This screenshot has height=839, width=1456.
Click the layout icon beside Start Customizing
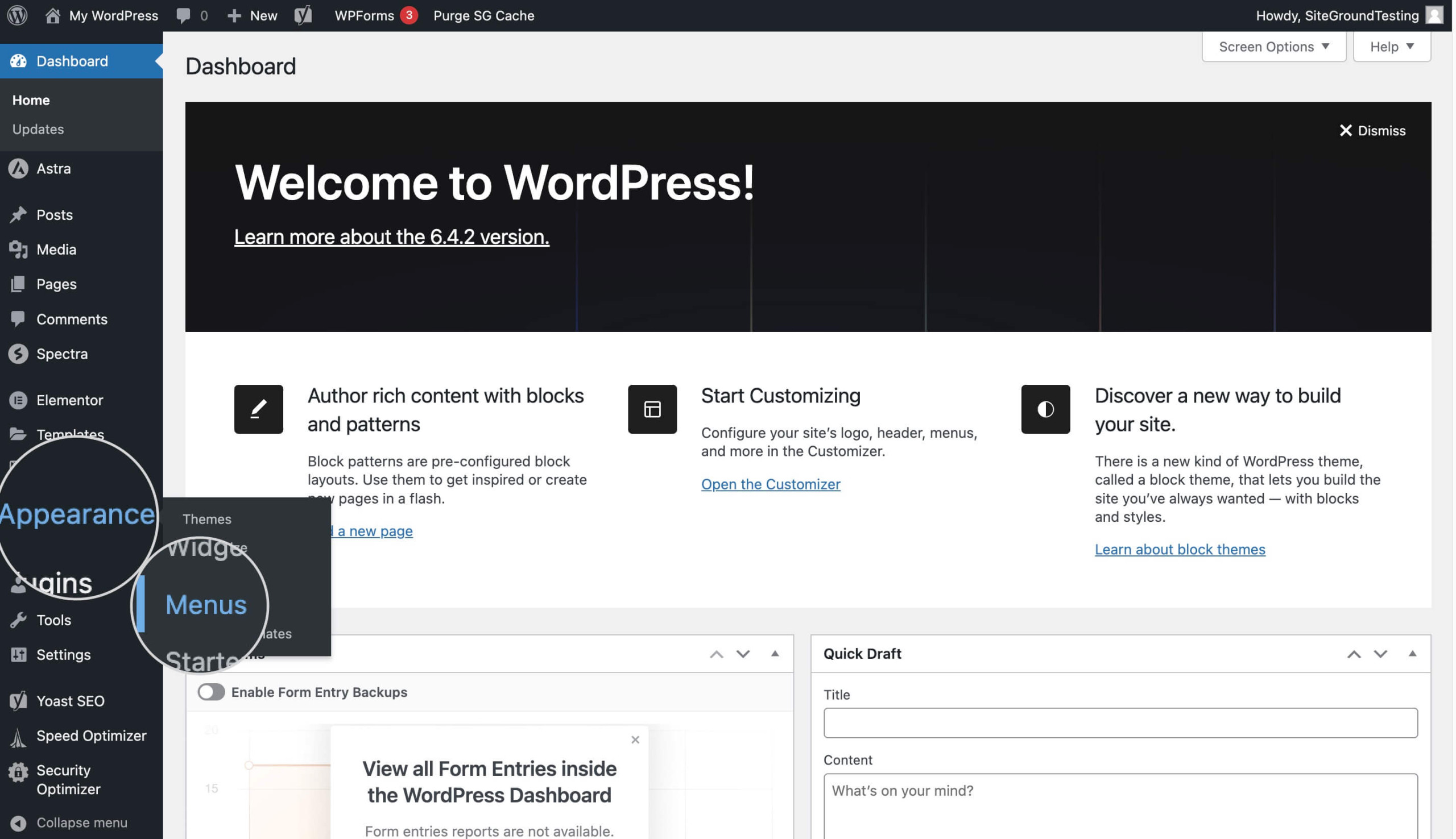click(652, 409)
